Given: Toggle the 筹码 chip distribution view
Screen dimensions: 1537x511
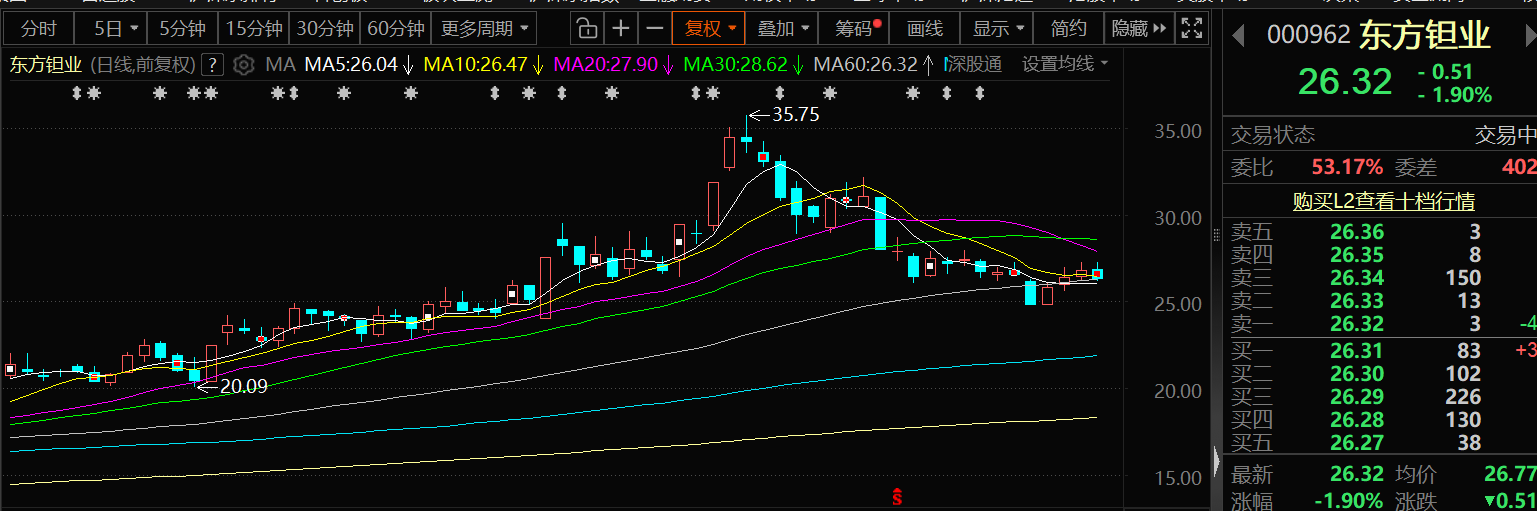Looking at the screenshot, I should [858, 28].
